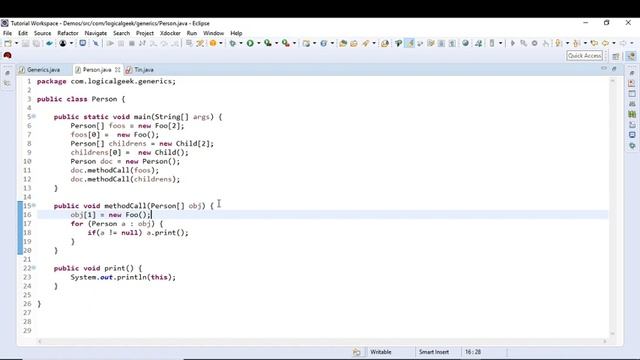
Task: Click the Terminate (stop) toolbar icon
Action: pos(132,43)
